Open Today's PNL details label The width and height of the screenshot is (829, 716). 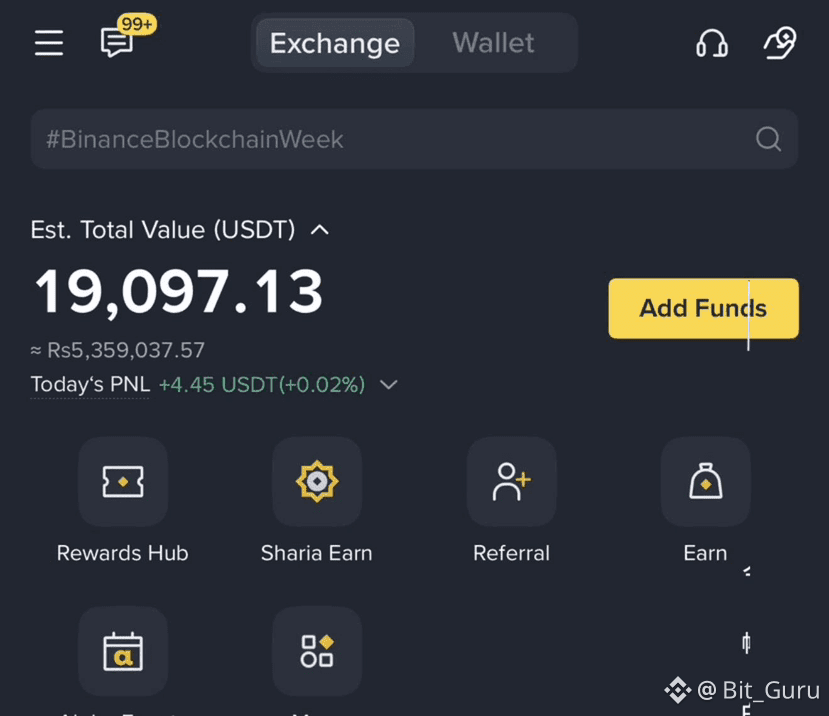[90, 384]
